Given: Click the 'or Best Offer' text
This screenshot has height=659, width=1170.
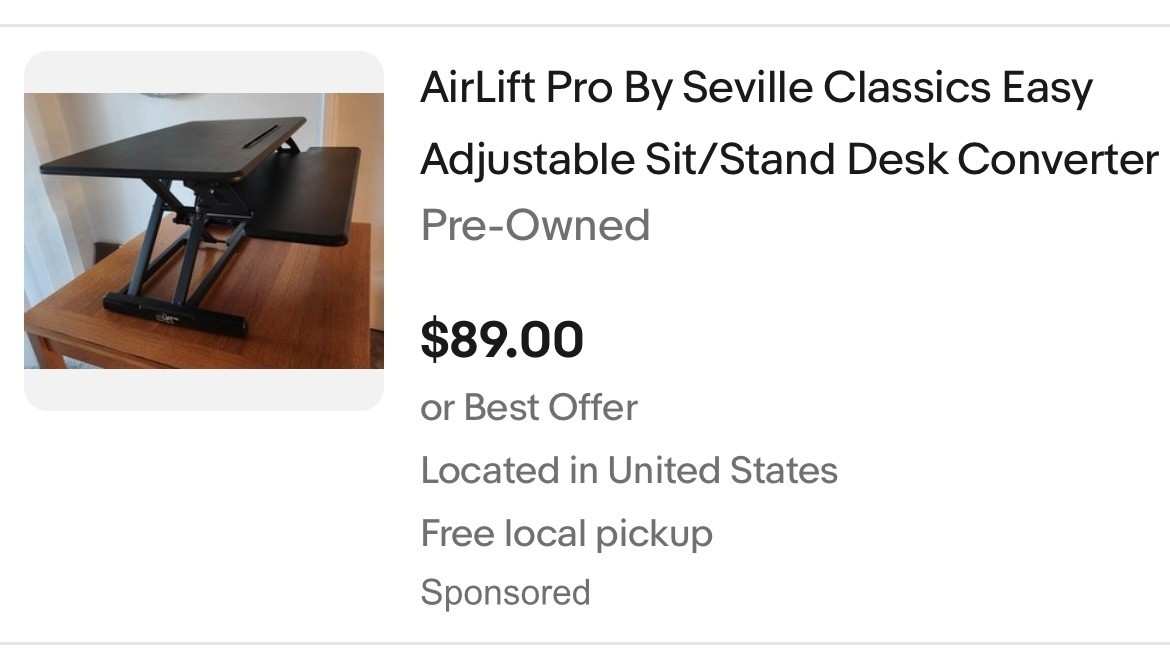Looking at the screenshot, I should coord(529,408).
